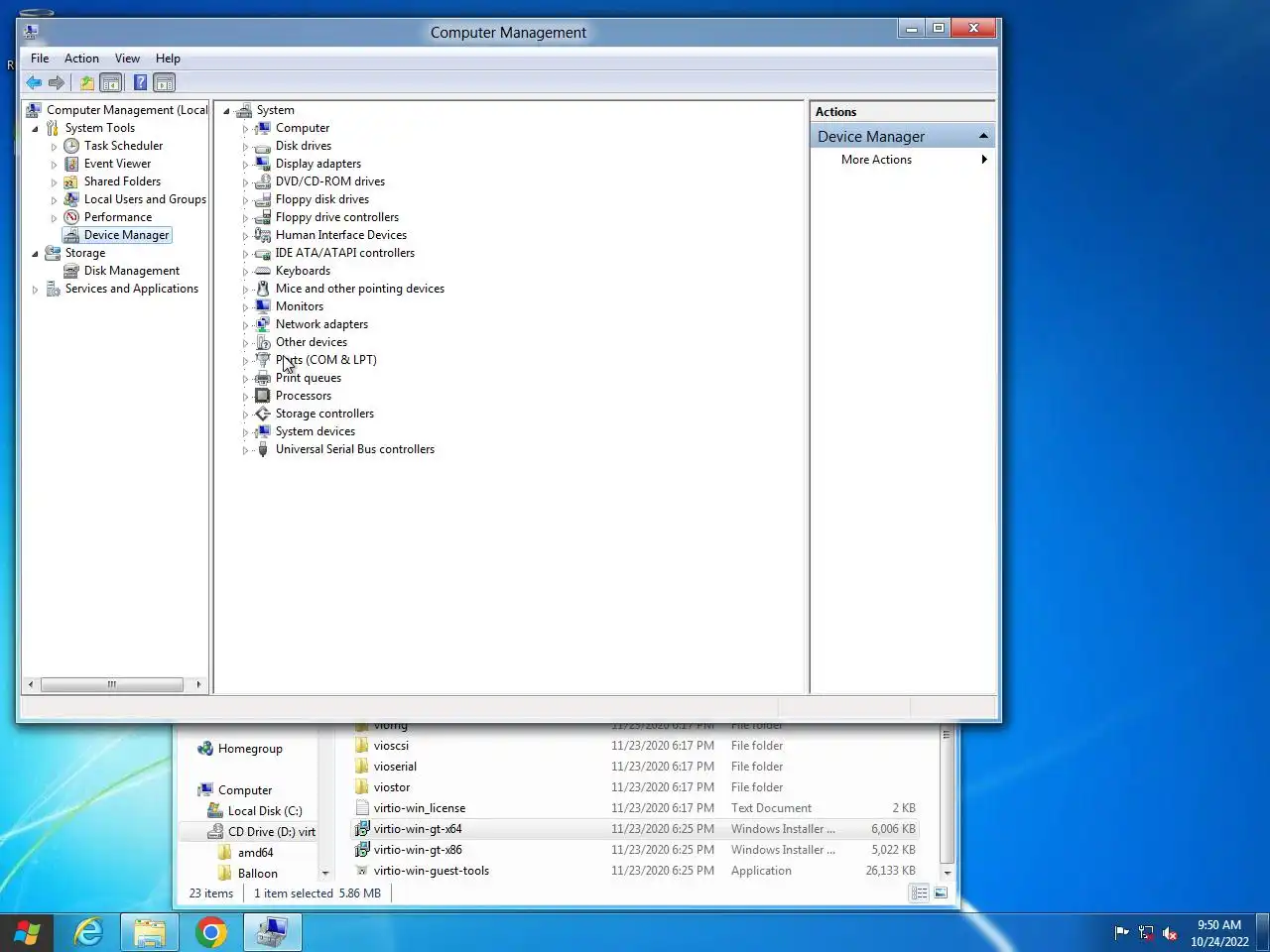Click Universal Serial Bus controllers icon
1270x952 pixels.
tap(263, 449)
